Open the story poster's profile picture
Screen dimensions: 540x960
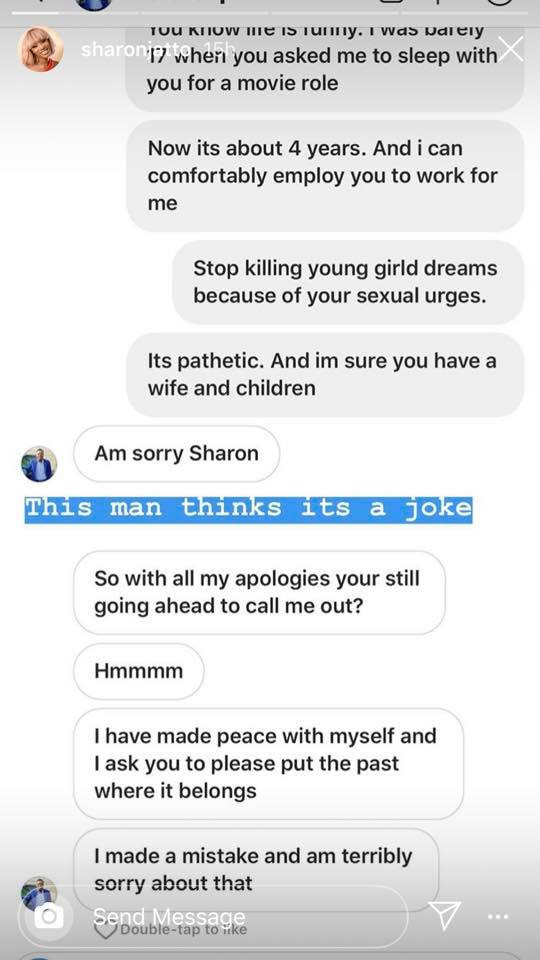[41, 49]
